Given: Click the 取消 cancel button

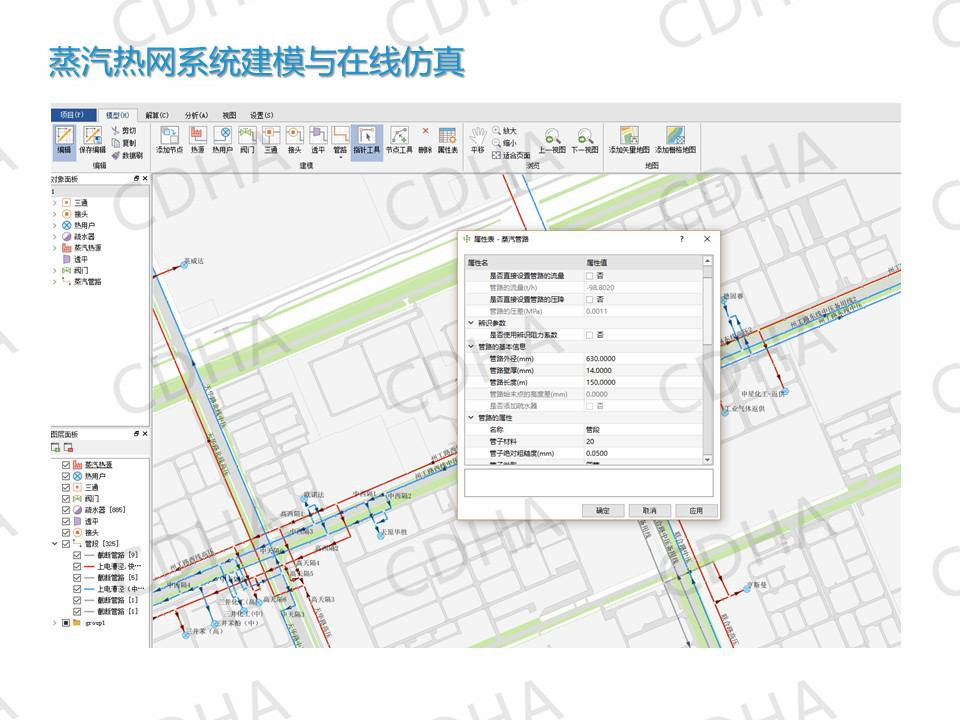Looking at the screenshot, I should click(650, 511).
